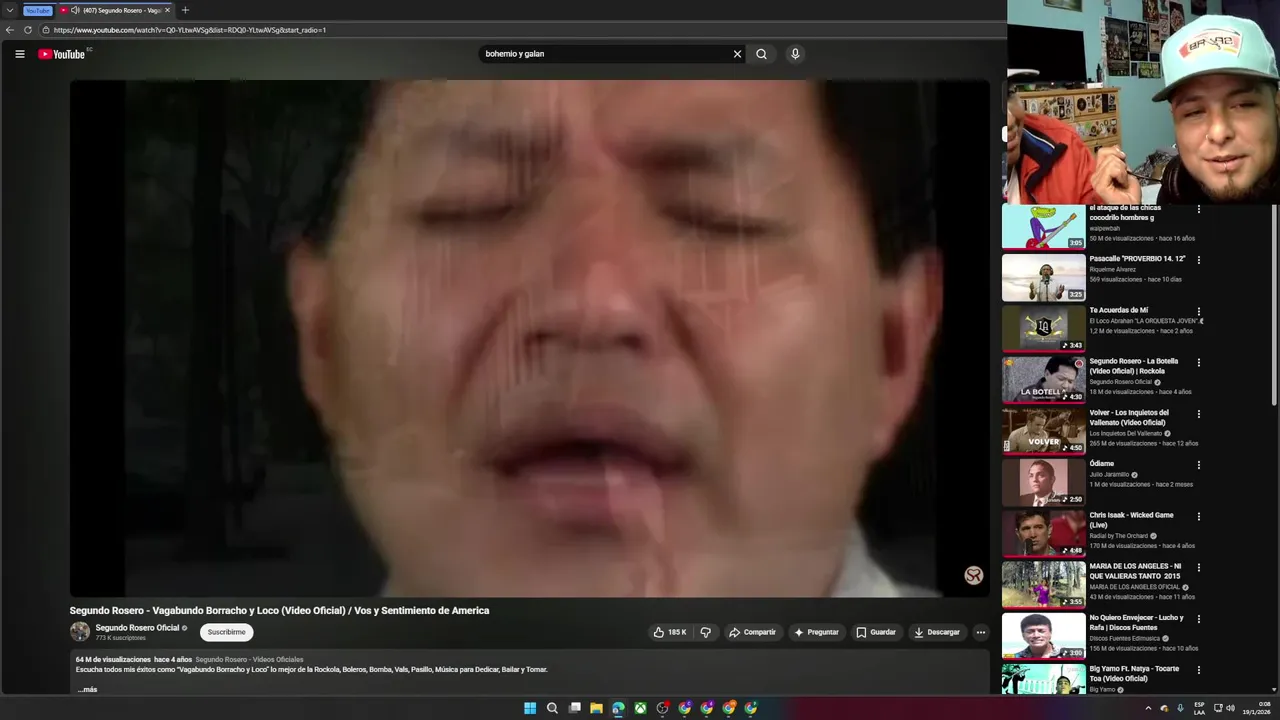Image resolution: width=1280 pixels, height=720 pixels.
Task: Start voice search with microphone
Action: (795, 54)
